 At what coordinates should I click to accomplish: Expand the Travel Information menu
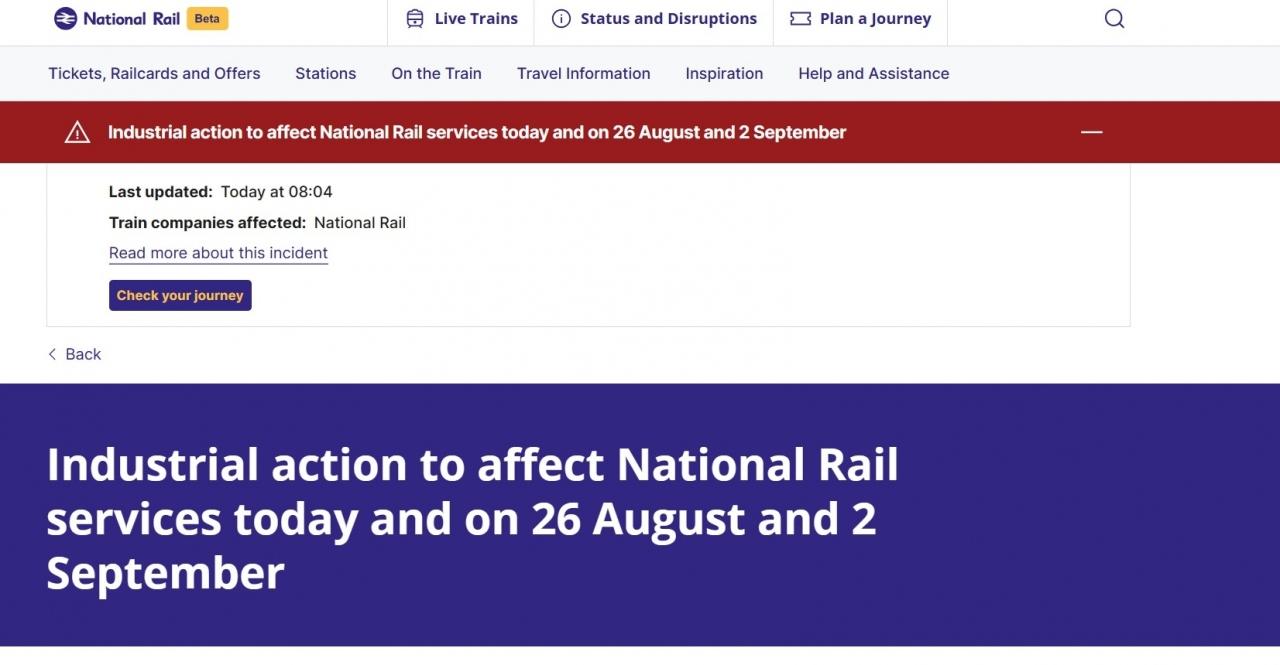(x=583, y=73)
